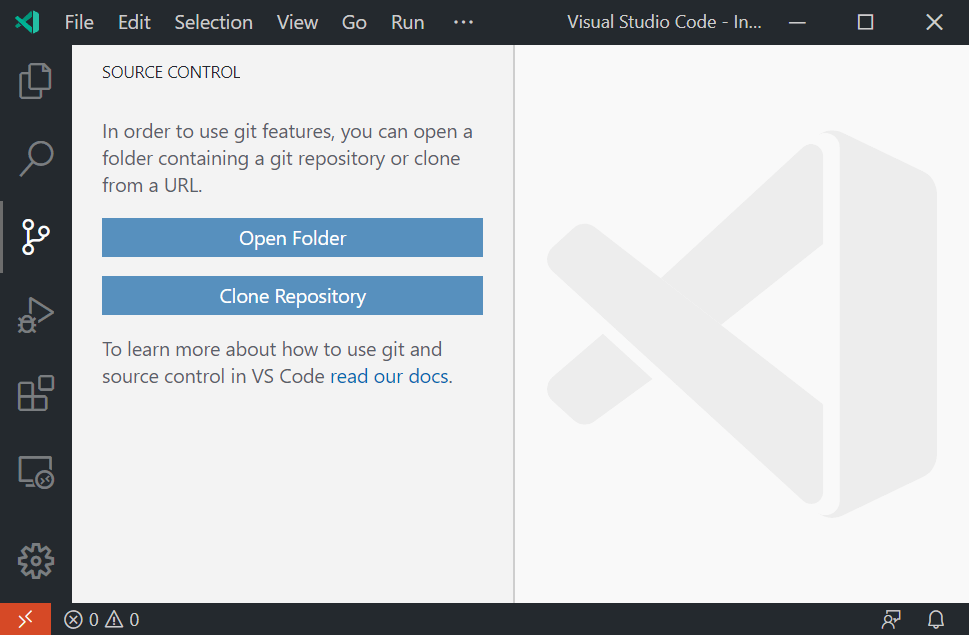Open the Explorer view in the activity bar
The image size is (969, 635).
[36, 81]
